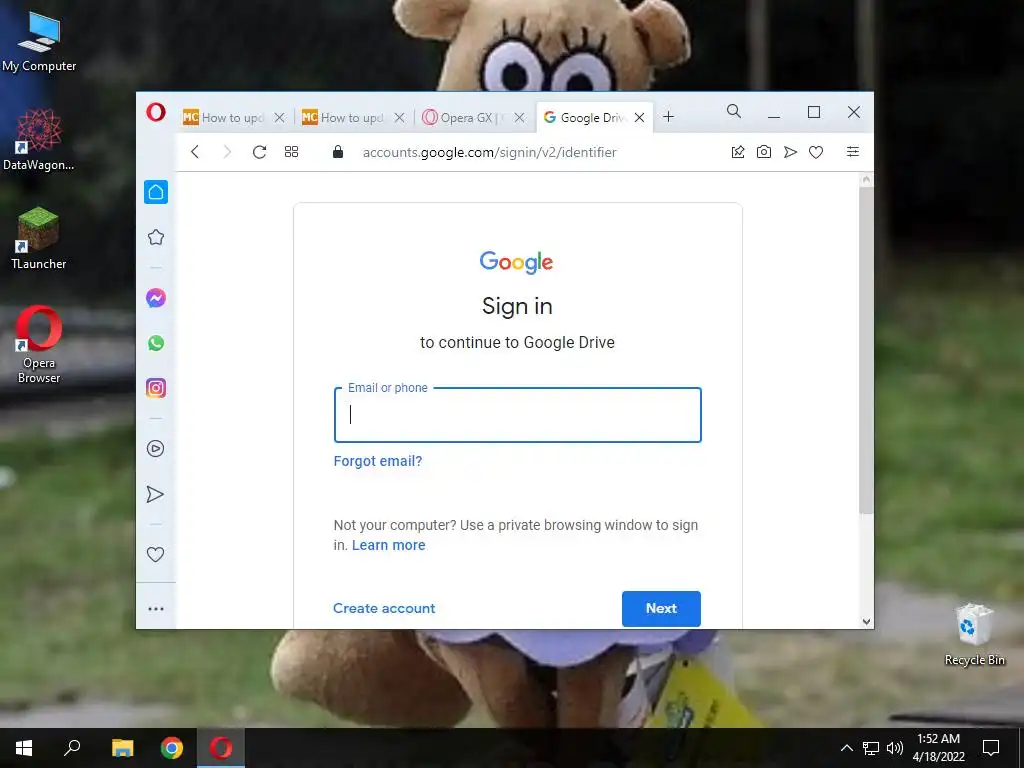The width and height of the screenshot is (1024, 768).
Task: Click the Create account link
Action: [384, 608]
